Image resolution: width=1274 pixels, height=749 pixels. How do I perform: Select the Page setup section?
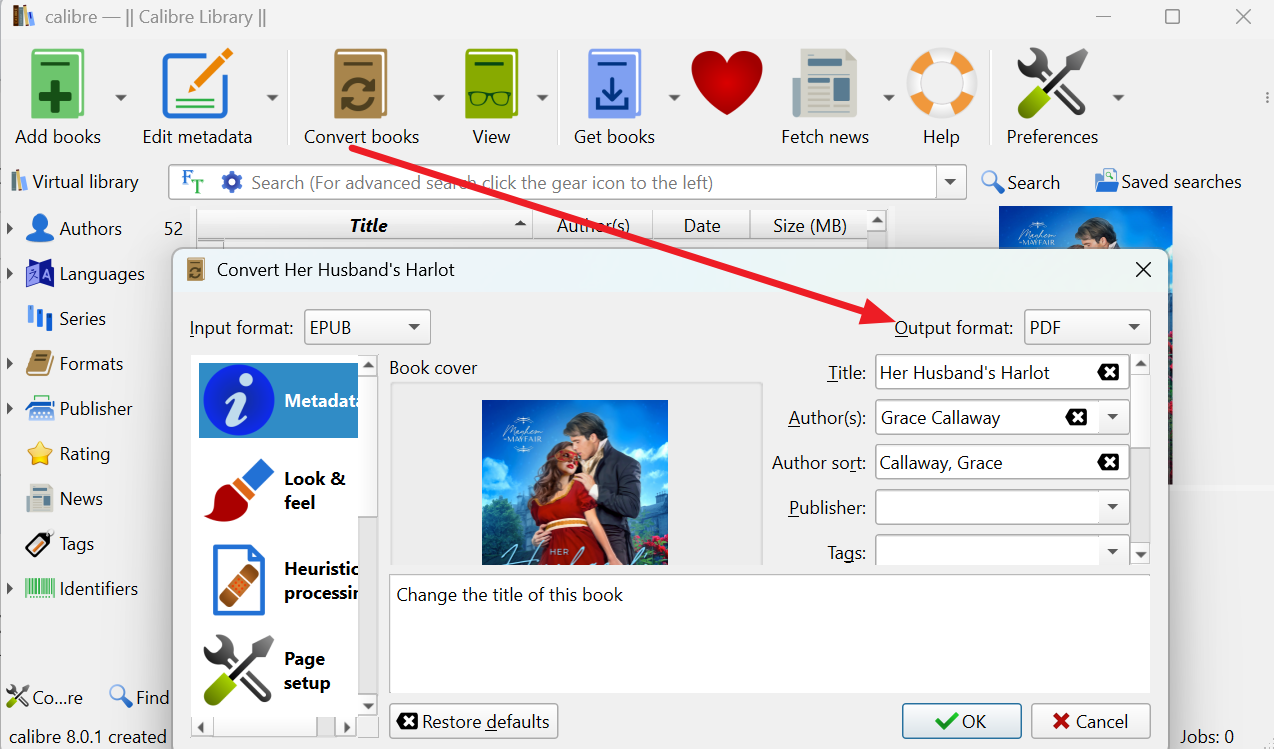pyautogui.click(x=278, y=670)
